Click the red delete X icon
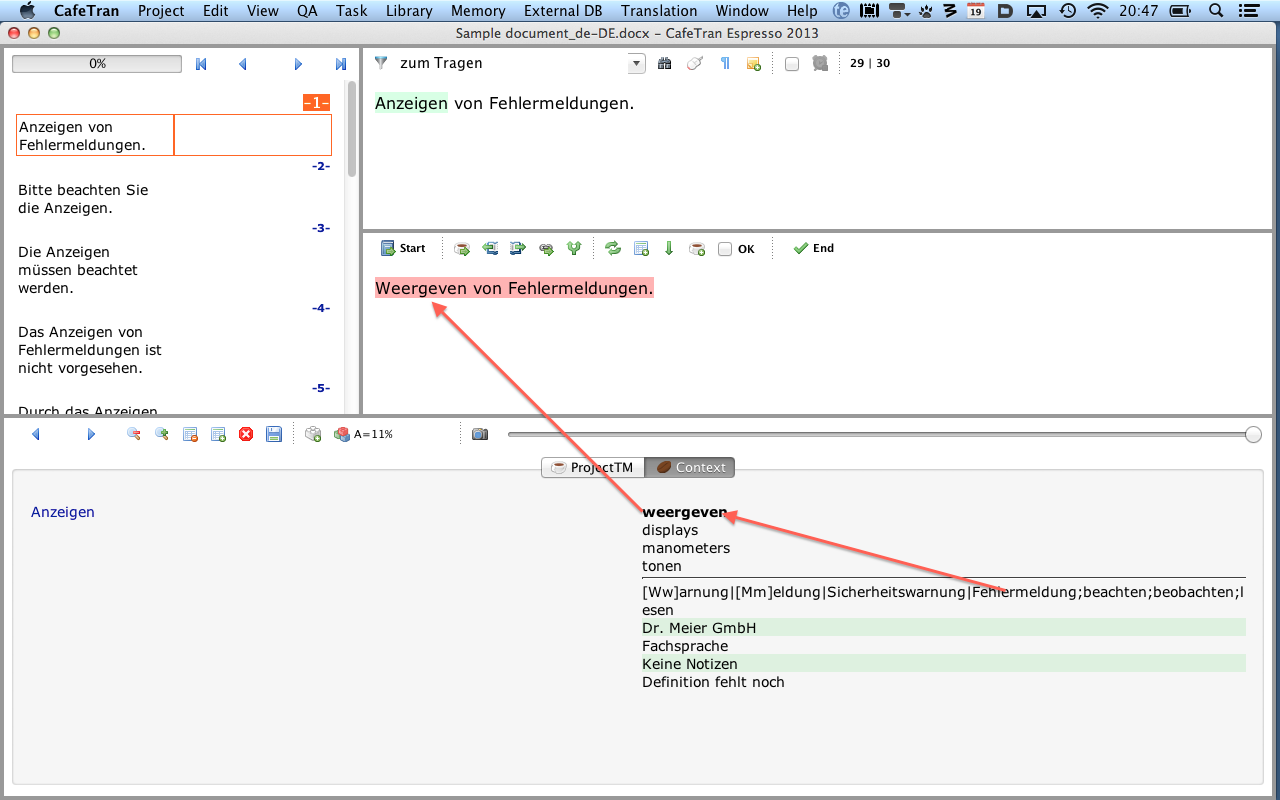 (x=246, y=435)
